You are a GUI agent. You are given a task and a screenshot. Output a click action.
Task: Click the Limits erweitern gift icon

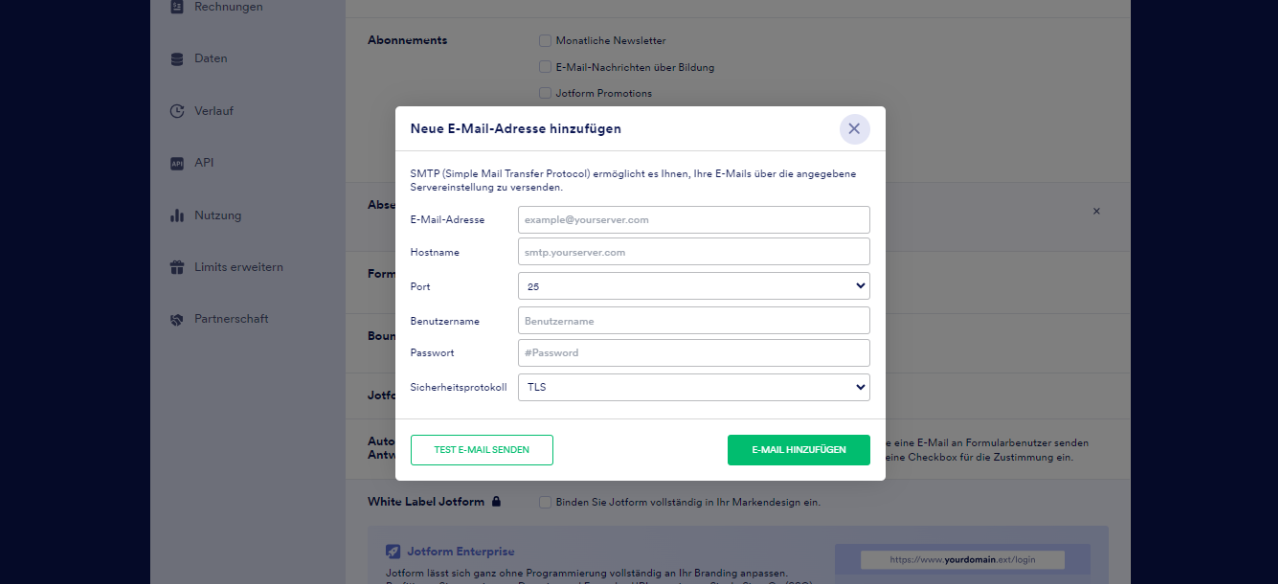177,267
